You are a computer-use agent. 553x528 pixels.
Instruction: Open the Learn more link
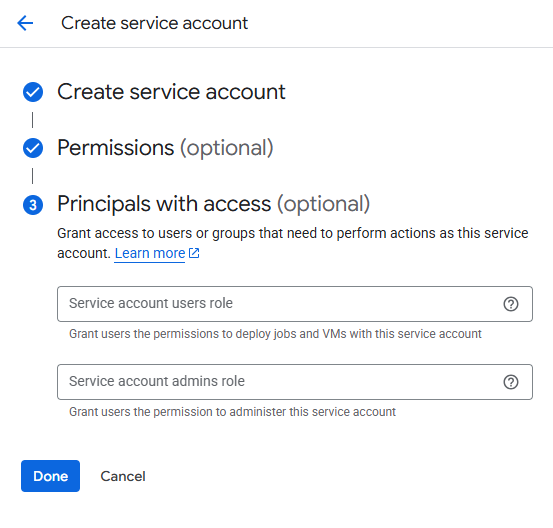click(150, 253)
